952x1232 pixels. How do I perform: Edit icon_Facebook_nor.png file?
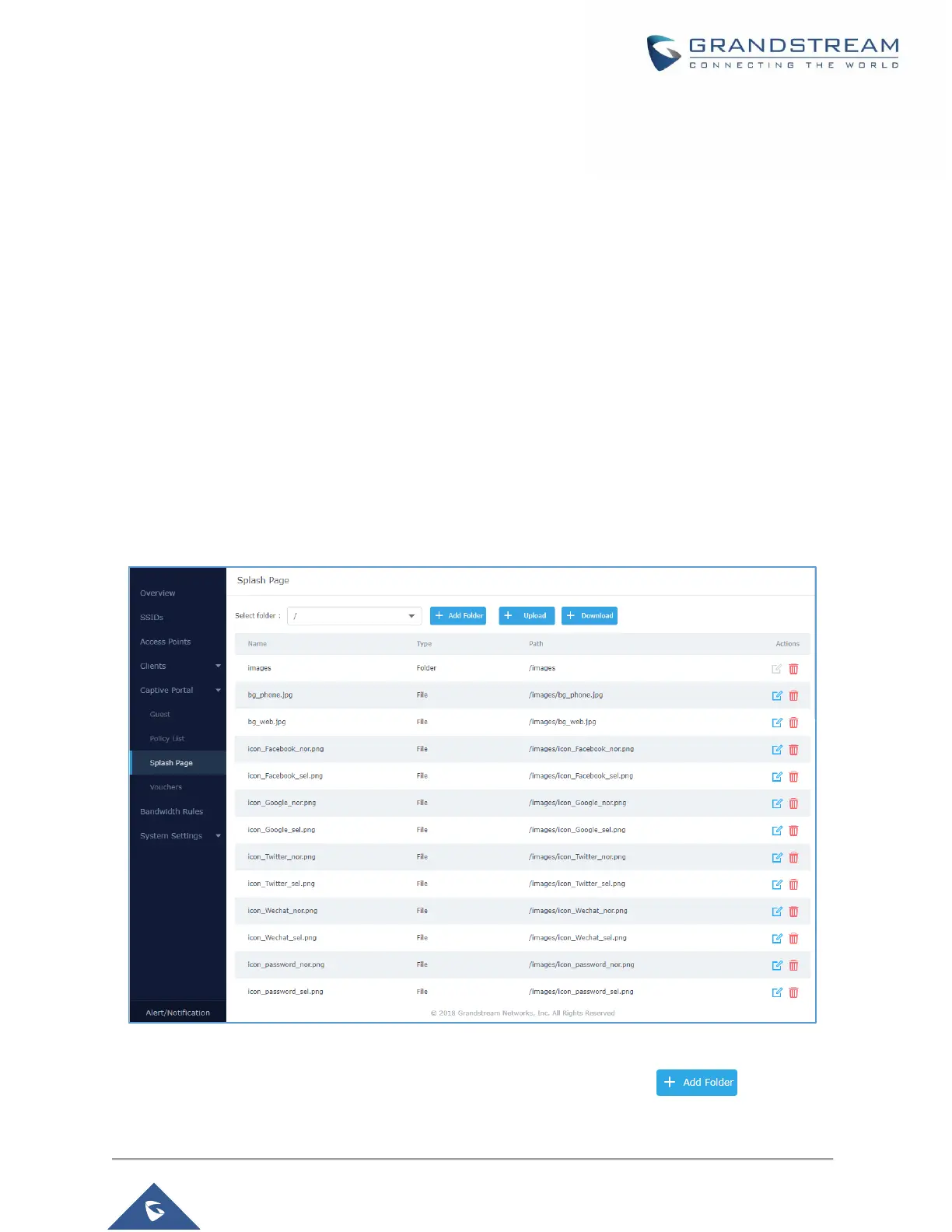776,750
